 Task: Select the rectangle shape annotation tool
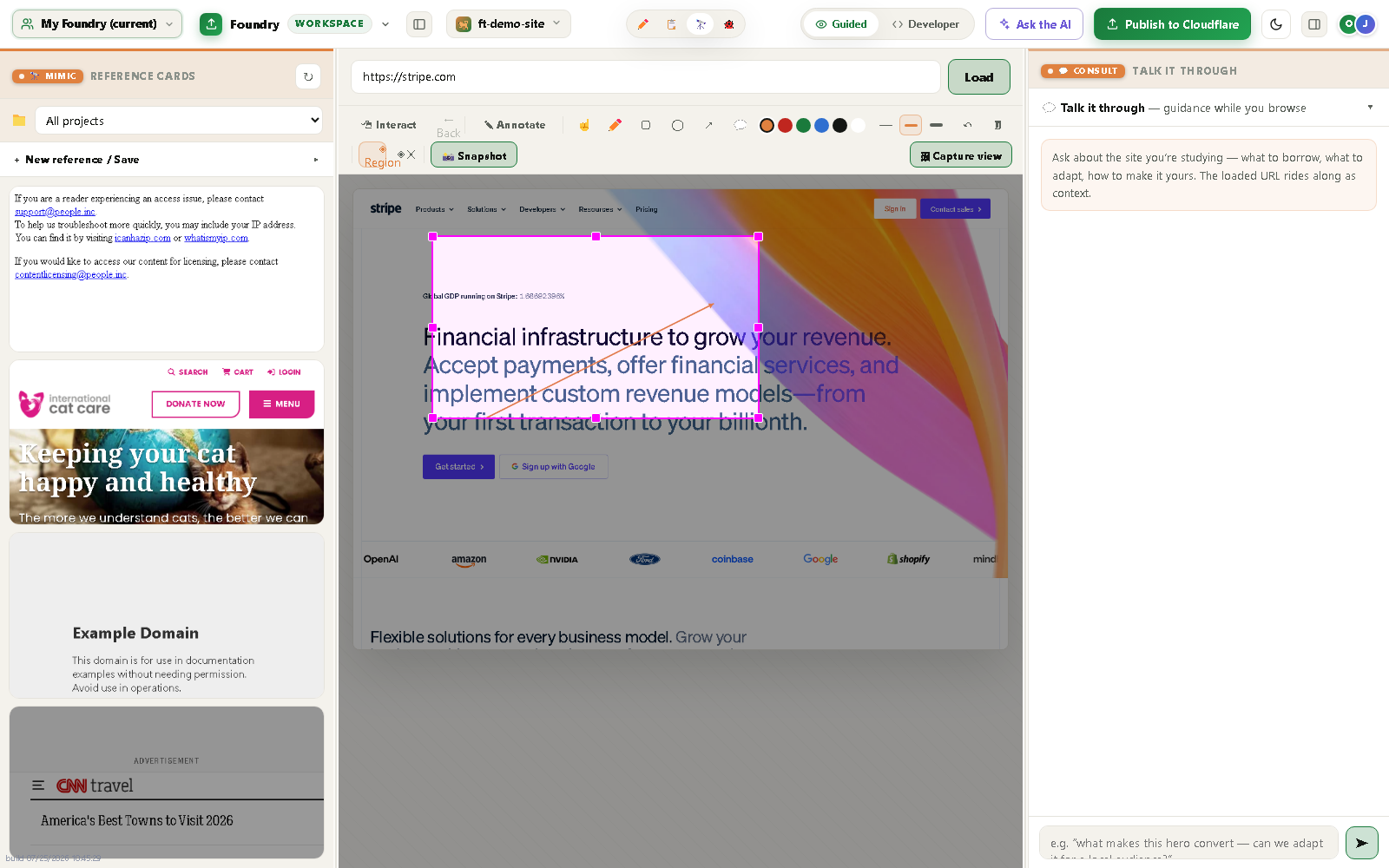pos(646,125)
